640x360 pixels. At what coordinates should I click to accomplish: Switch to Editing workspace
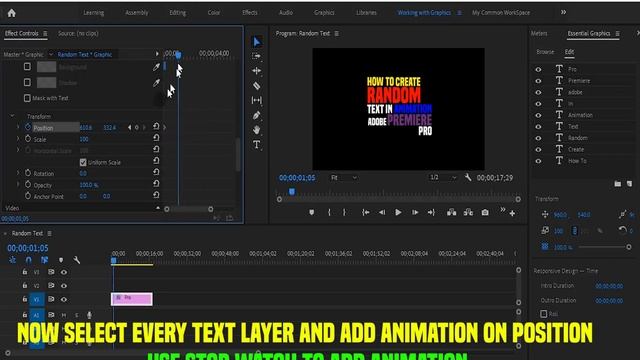[x=178, y=13]
